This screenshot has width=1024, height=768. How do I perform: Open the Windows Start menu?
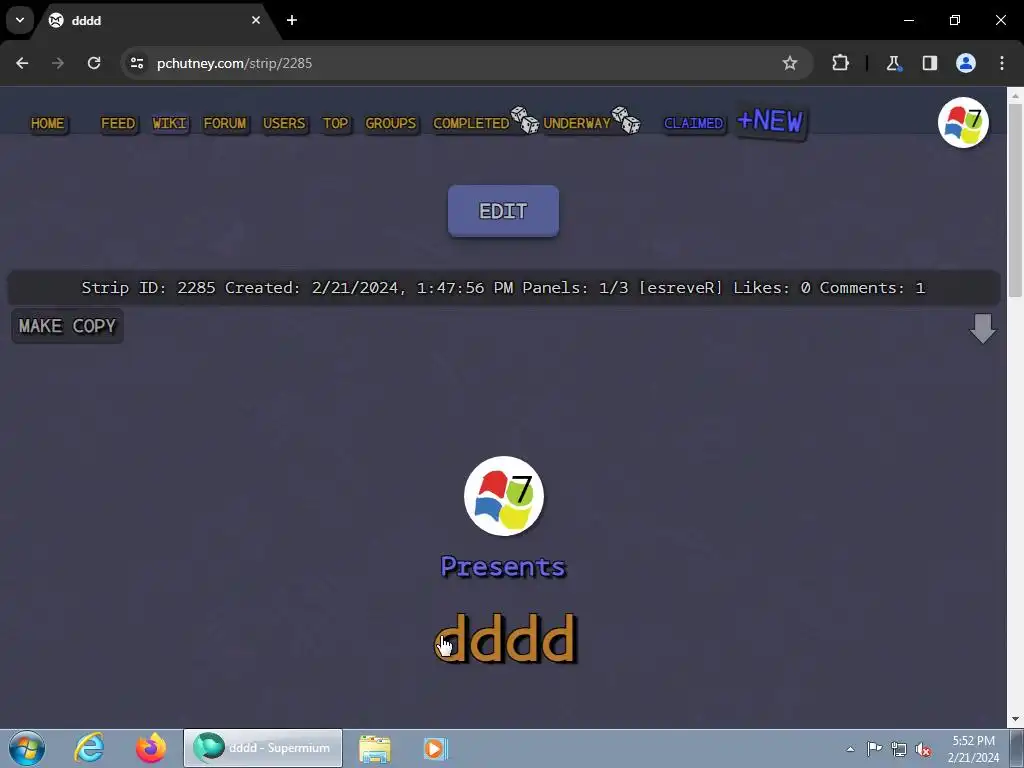pos(27,748)
